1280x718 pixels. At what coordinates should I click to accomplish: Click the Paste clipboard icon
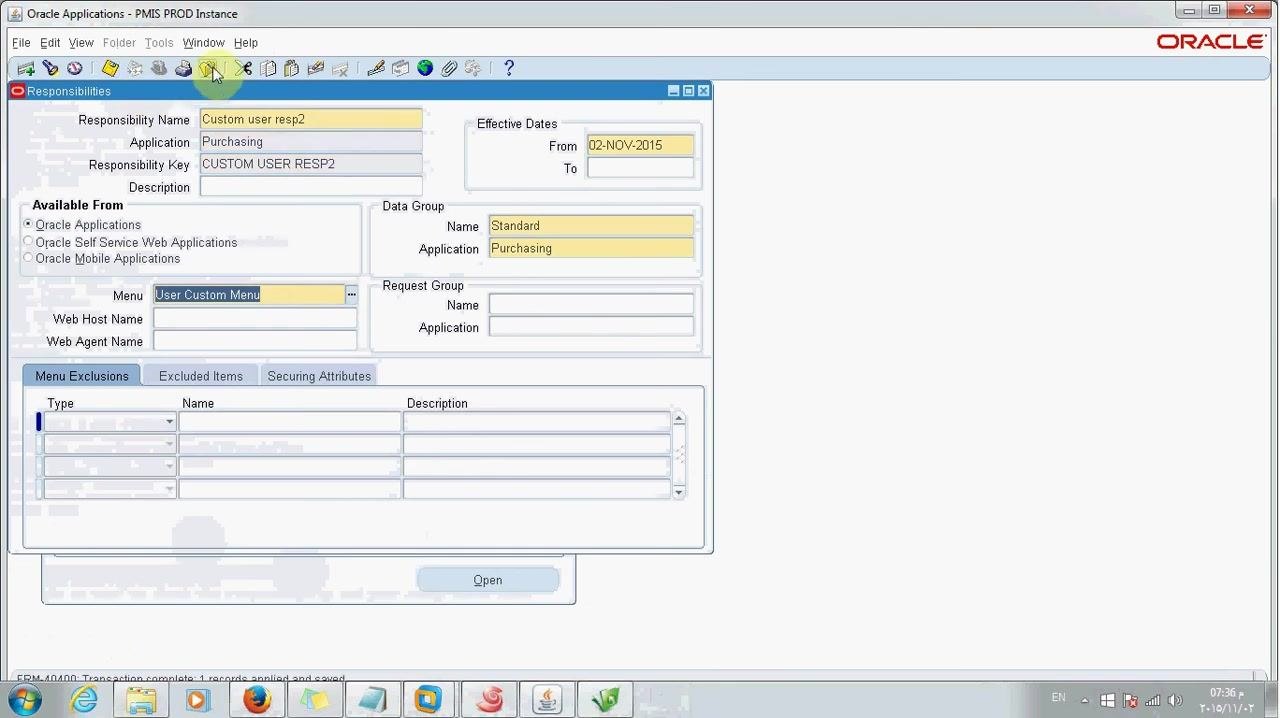pyautogui.click(x=292, y=68)
